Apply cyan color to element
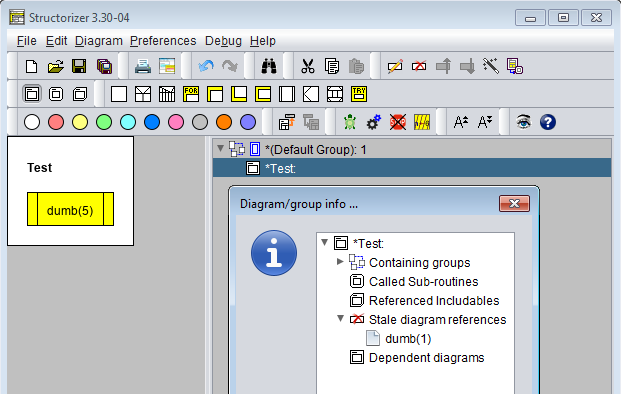The height and width of the screenshot is (394, 621). click(128, 122)
